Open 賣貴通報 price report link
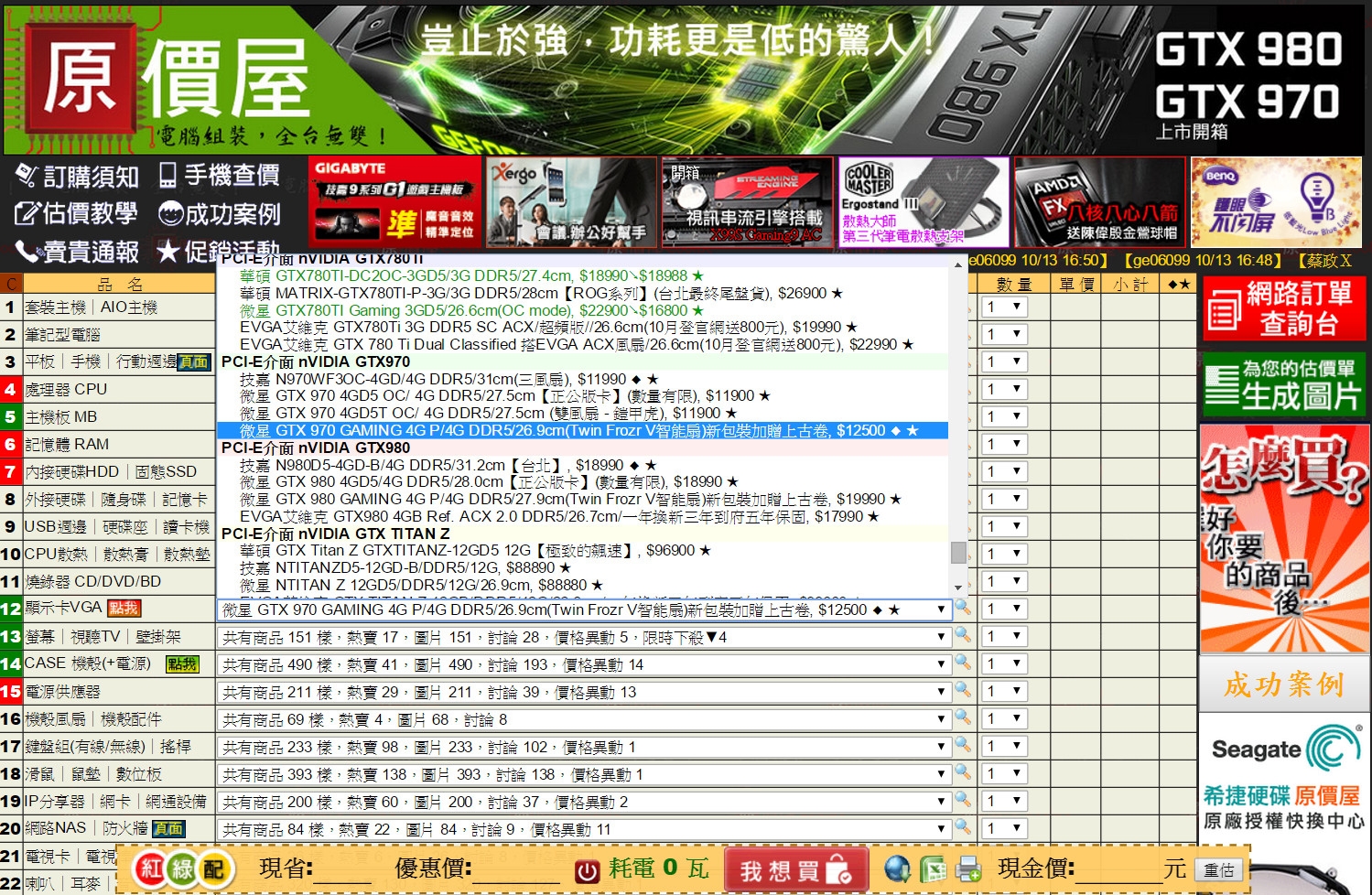The height and width of the screenshot is (895, 1372). (77, 251)
